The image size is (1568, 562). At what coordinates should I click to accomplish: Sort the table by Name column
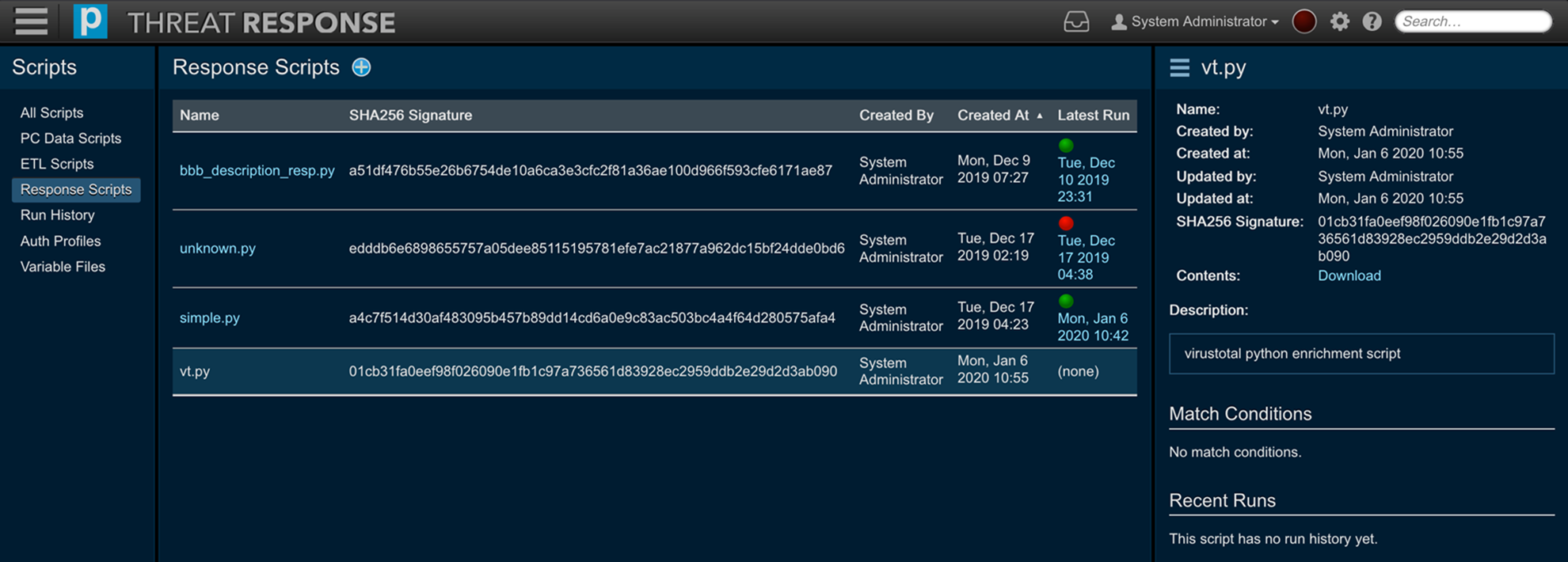(200, 116)
